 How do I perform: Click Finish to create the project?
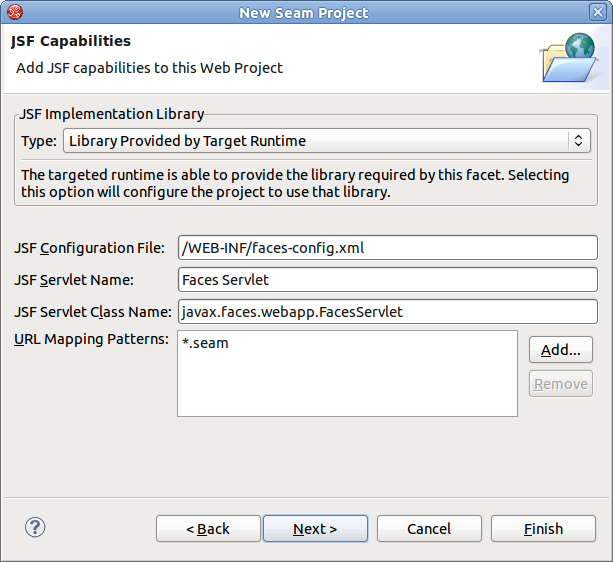point(543,529)
